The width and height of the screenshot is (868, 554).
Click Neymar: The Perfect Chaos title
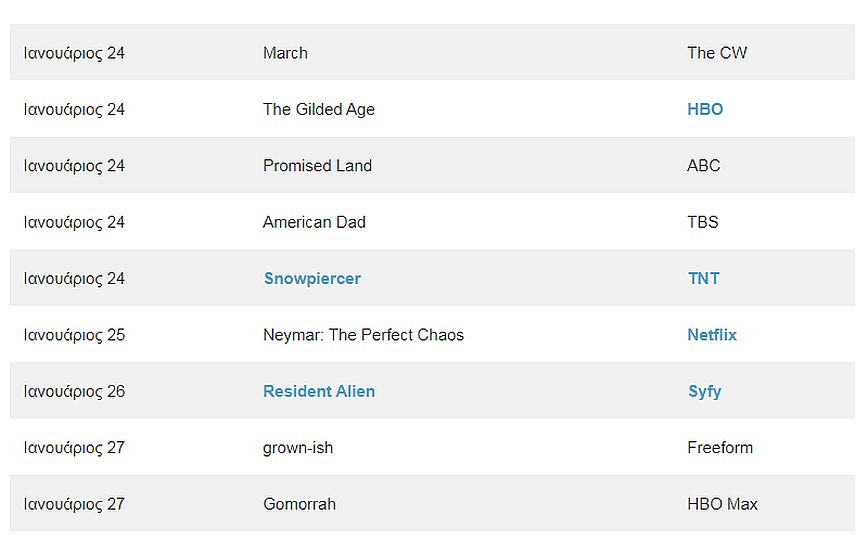[363, 335]
